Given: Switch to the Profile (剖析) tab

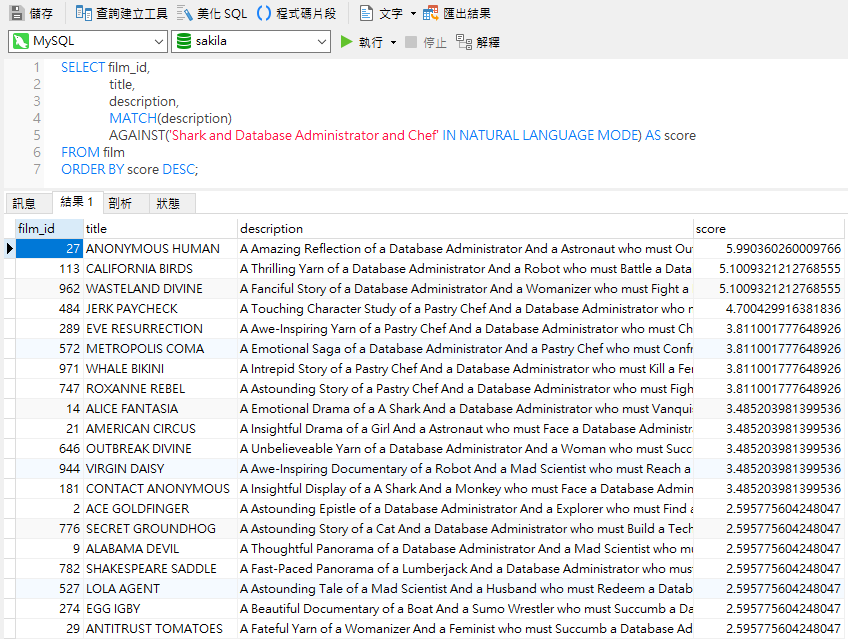Looking at the screenshot, I should click(120, 203).
